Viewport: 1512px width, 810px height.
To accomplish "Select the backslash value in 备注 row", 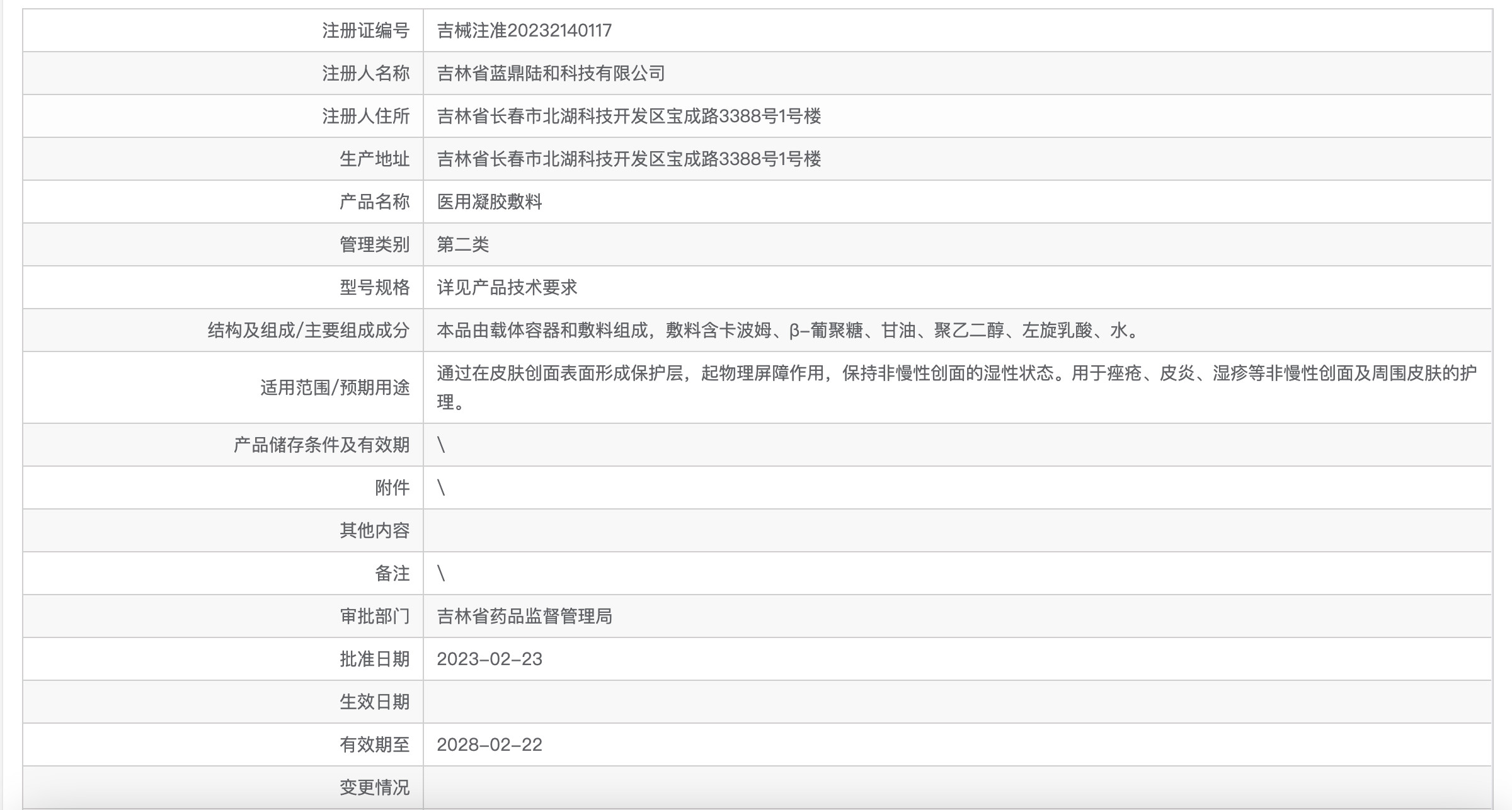I will click(x=441, y=573).
